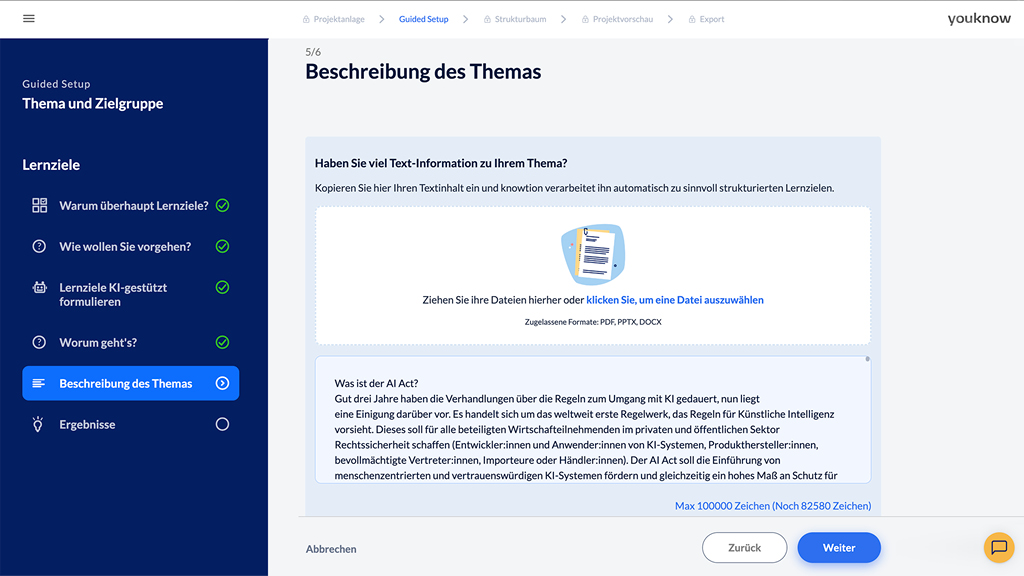The width and height of the screenshot is (1024, 576).
Task: Select the lightbulb icon beside 'Ergebnisse'
Action: click(37, 424)
